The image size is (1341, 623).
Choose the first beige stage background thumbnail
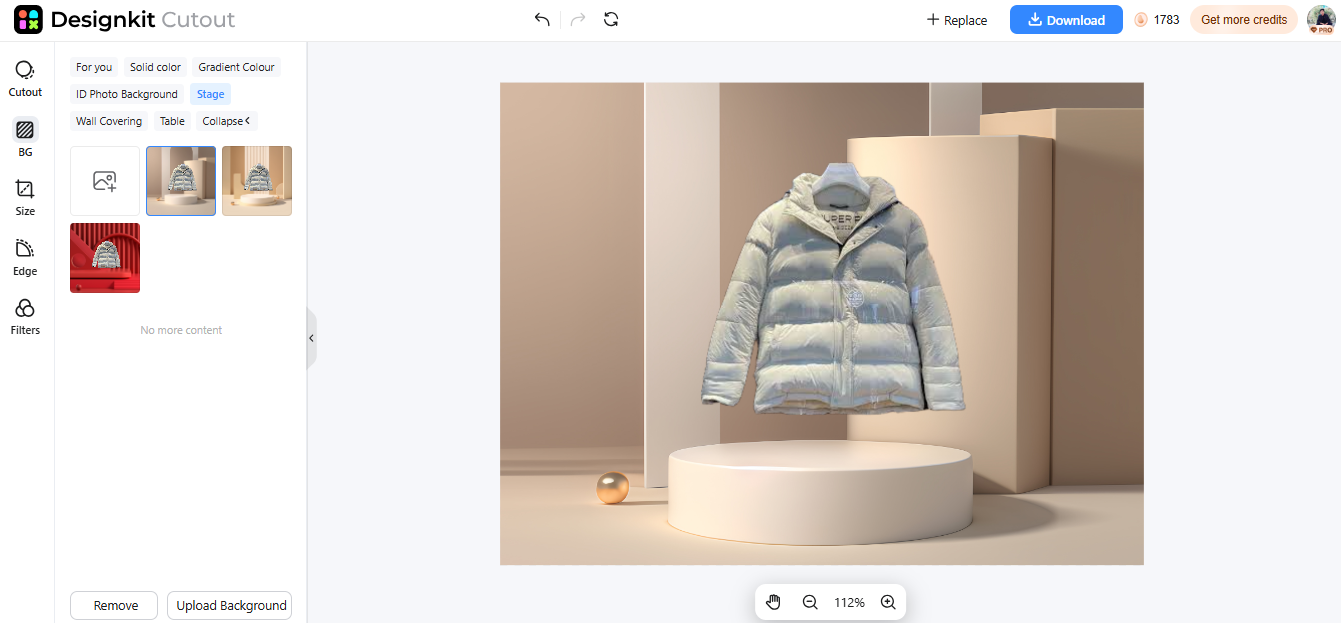(x=181, y=181)
